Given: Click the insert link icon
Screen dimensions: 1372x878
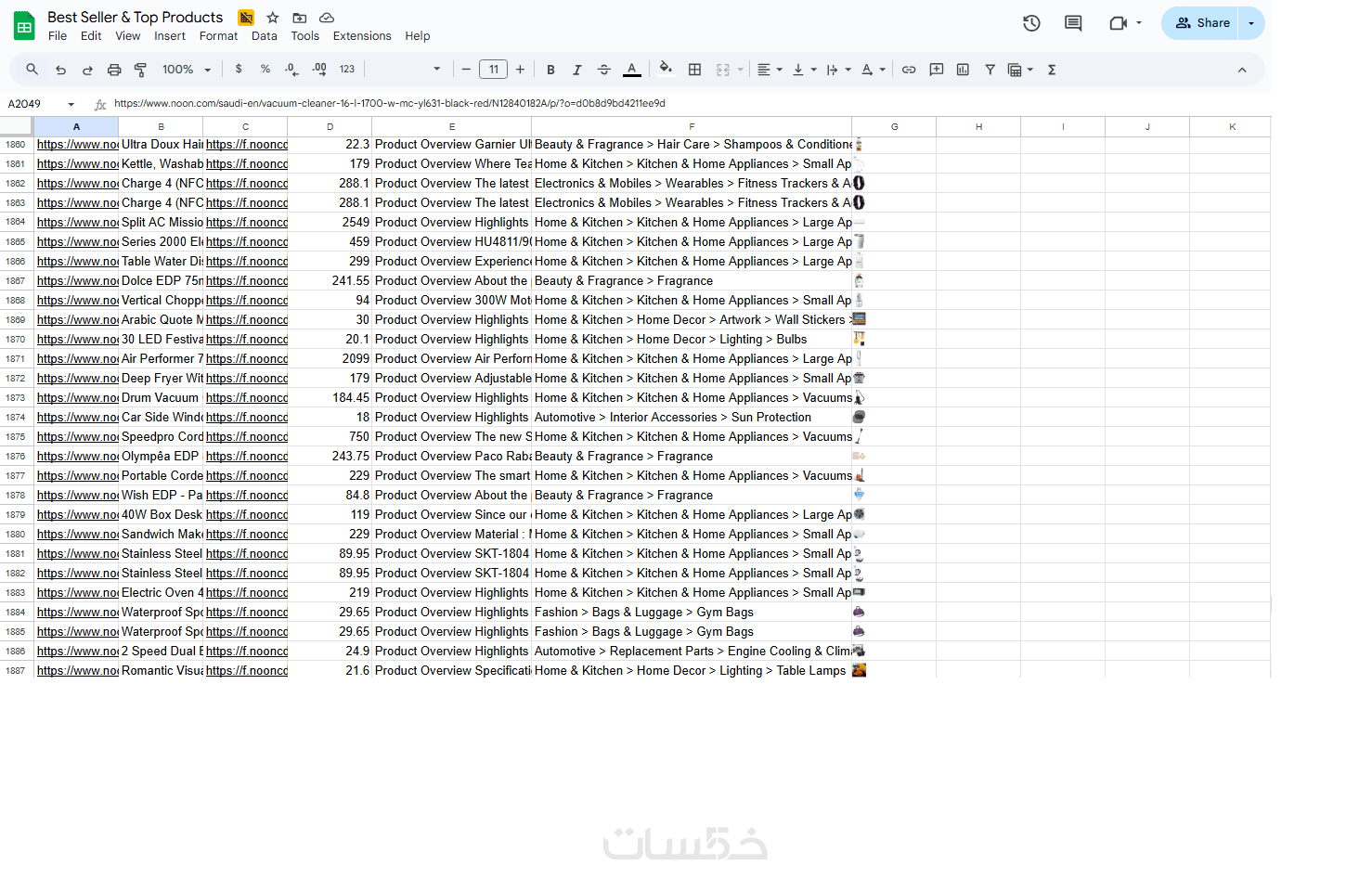Looking at the screenshot, I should pyautogui.click(x=909, y=70).
